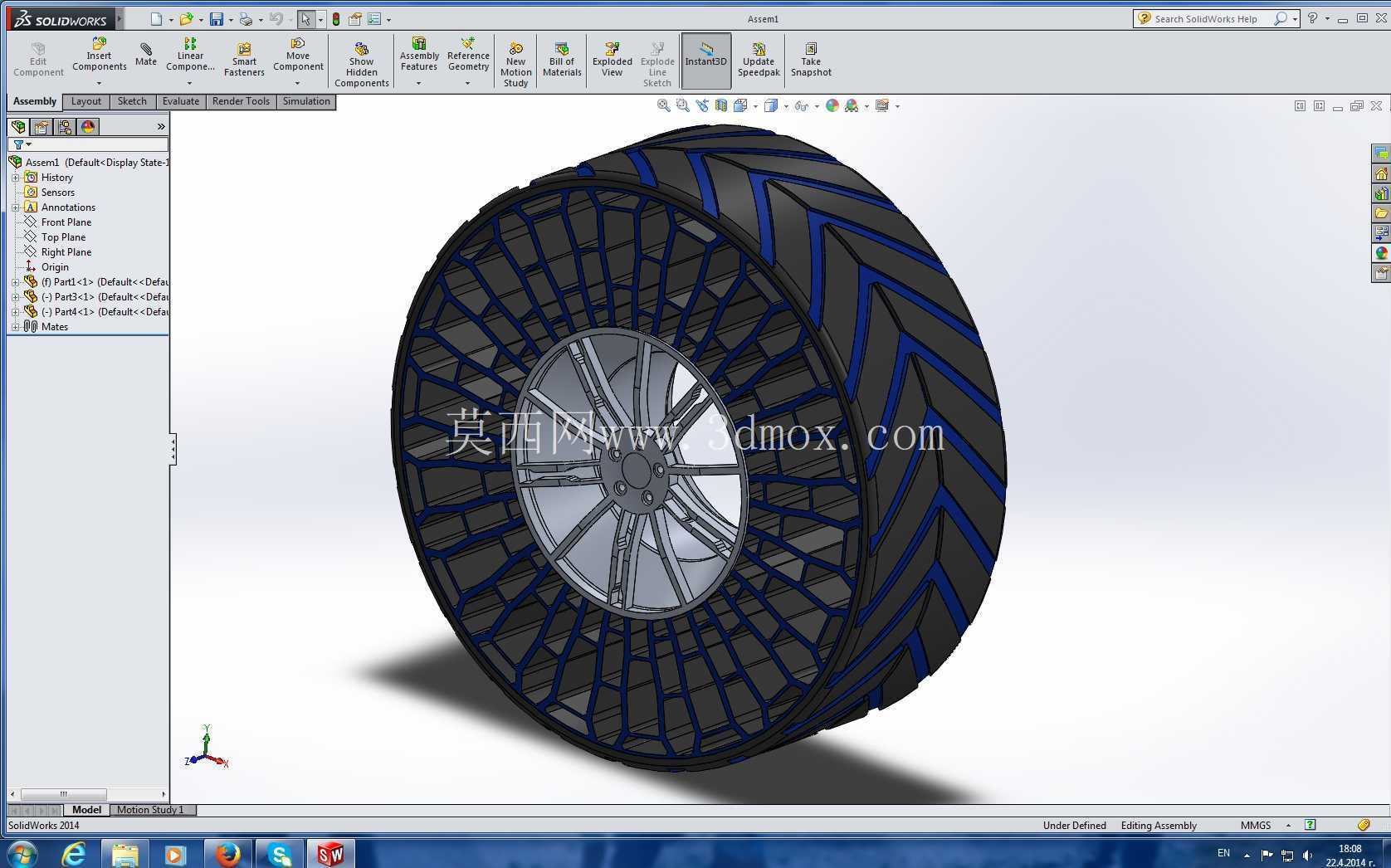The width and height of the screenshot is (1391, 868).
Task: Select the arrow cursor Select tool
Action: coord(305,18)
